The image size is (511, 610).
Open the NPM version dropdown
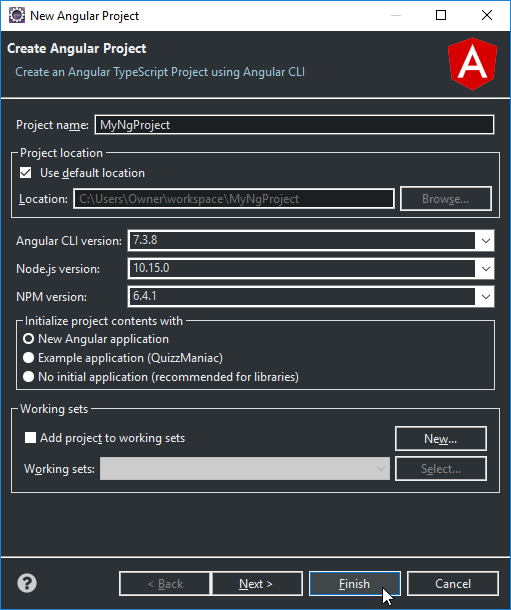pyautogui.click(x=485, y=297)
